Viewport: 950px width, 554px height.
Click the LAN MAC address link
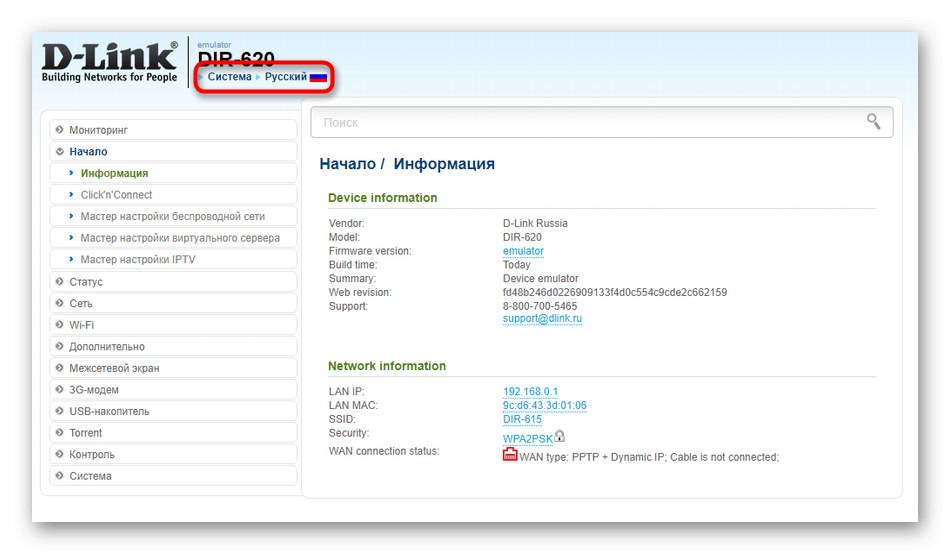(x=545, y=405)
